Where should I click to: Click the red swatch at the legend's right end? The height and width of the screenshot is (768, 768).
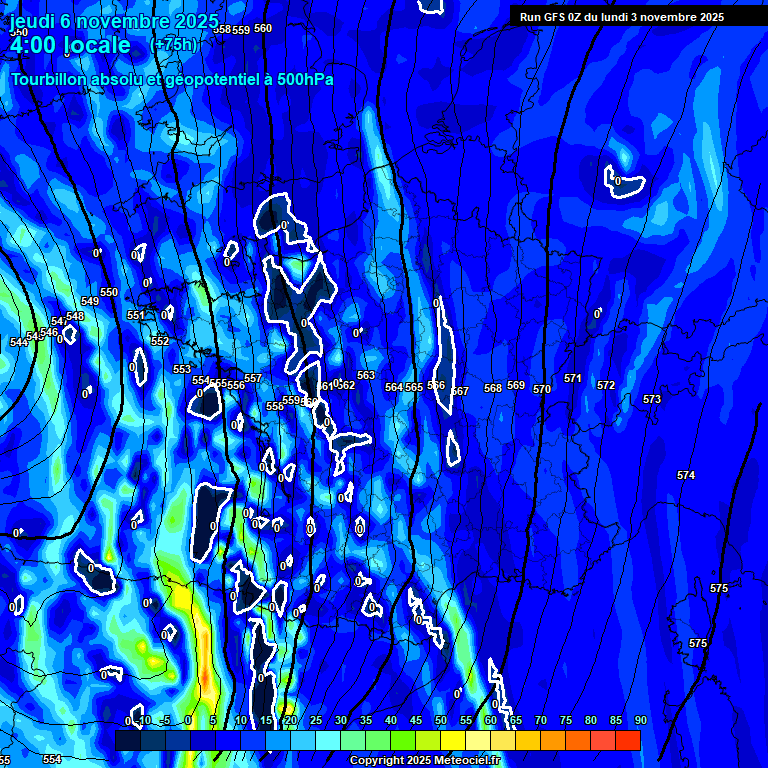click(x=627, y=740)
